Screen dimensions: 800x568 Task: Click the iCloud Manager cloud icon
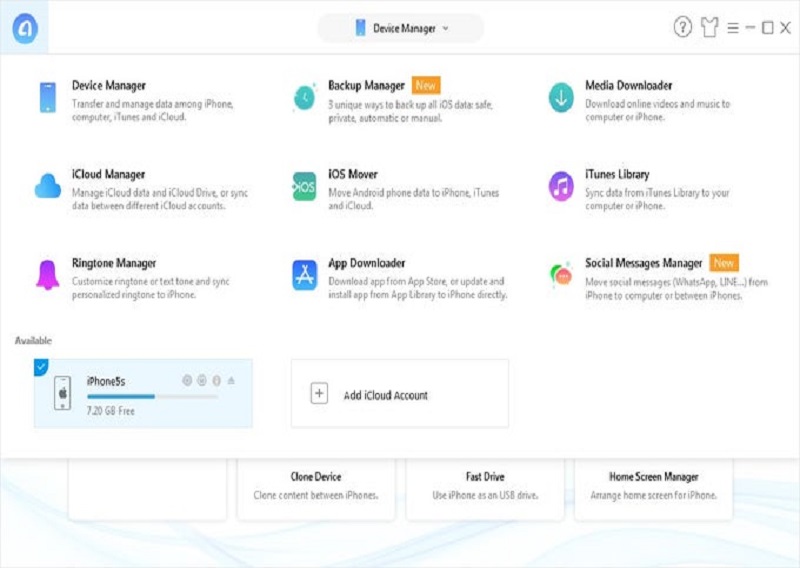click(x=48, y=186)
